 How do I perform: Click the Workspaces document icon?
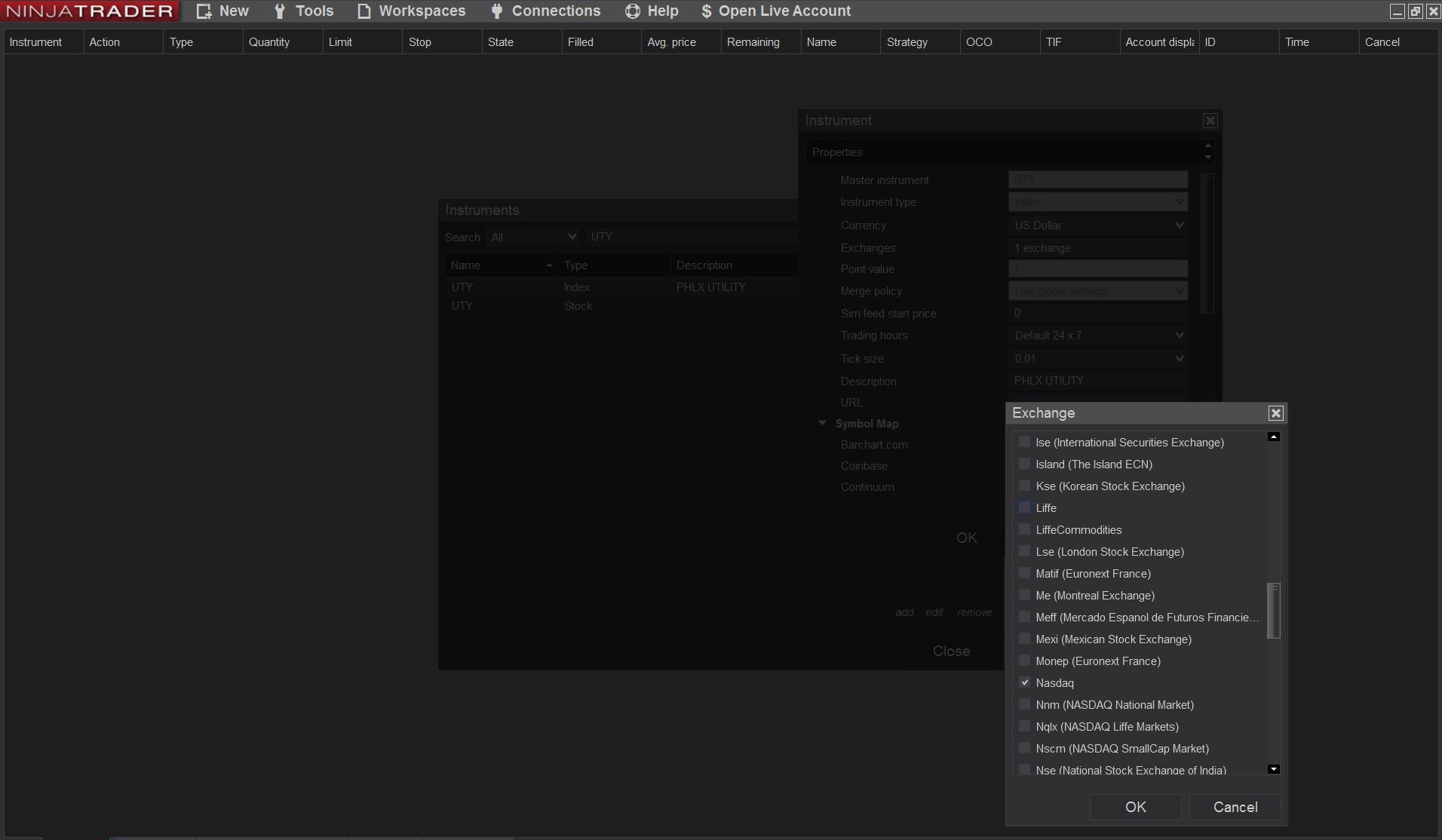click(x=364, y=11)
